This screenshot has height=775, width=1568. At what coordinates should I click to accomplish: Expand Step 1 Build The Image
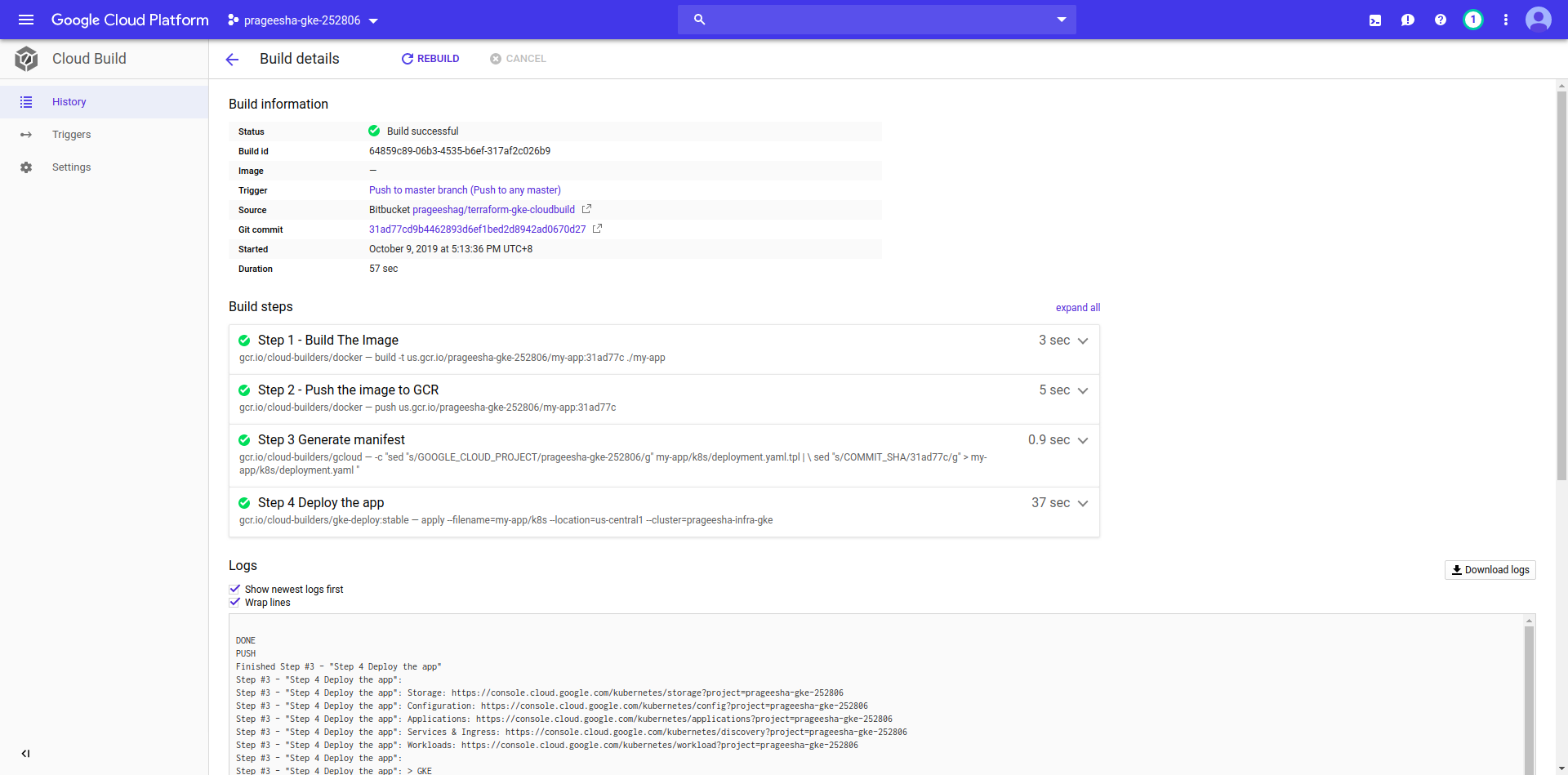tap(1083, 341)
